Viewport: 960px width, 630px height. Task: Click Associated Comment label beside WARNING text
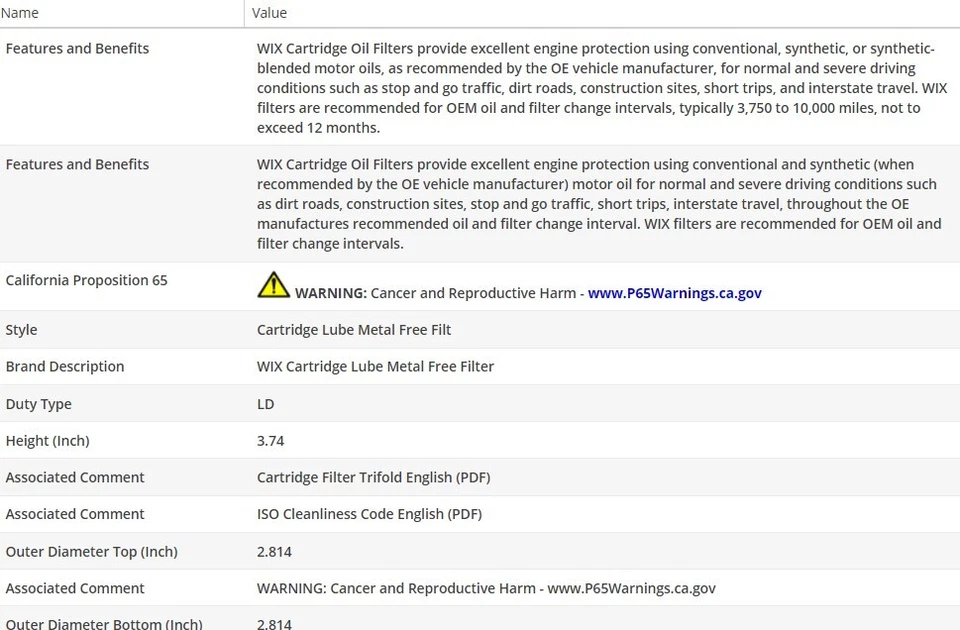coord(75,588)
